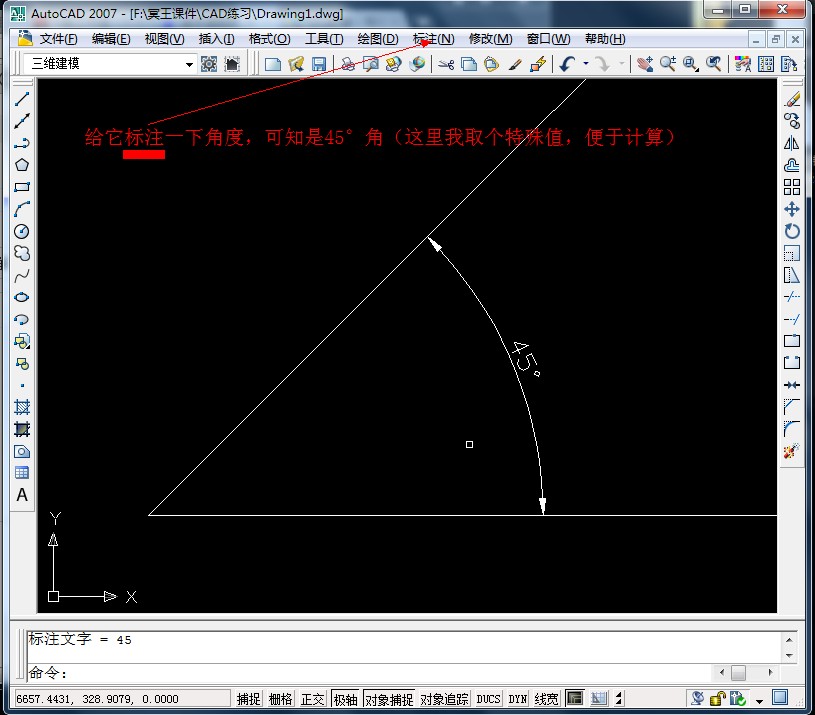
Task: Select the Rotate tool
Action: pyautogui.click(x=792, y=231)
